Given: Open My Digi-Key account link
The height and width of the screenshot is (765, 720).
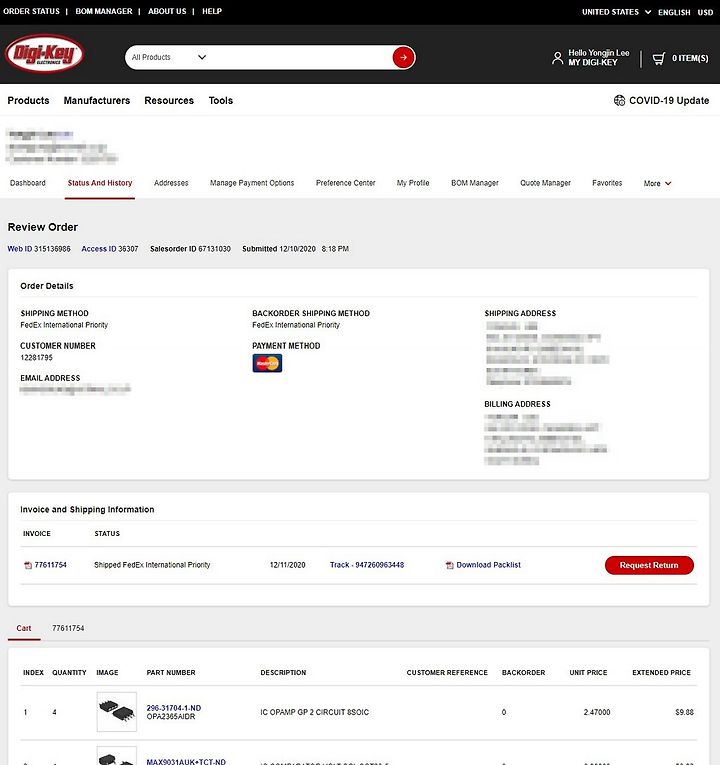Looking at the screenshot, I should [593, 62].
